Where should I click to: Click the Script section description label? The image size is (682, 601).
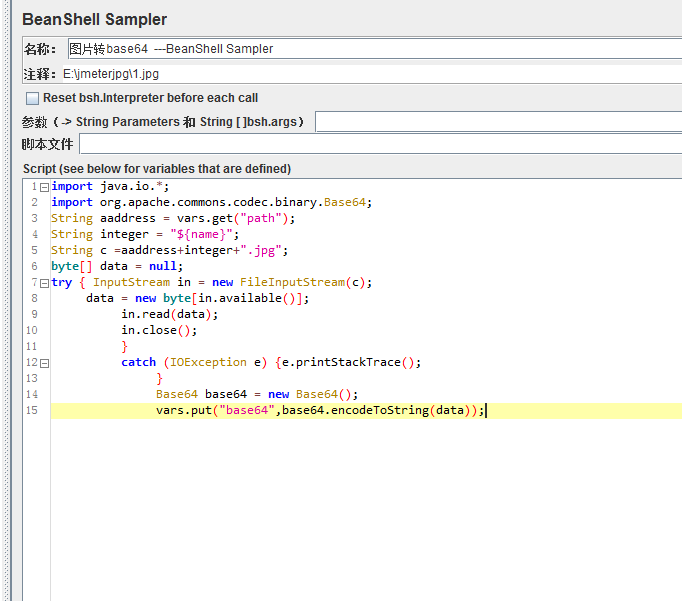pos(157,169)
